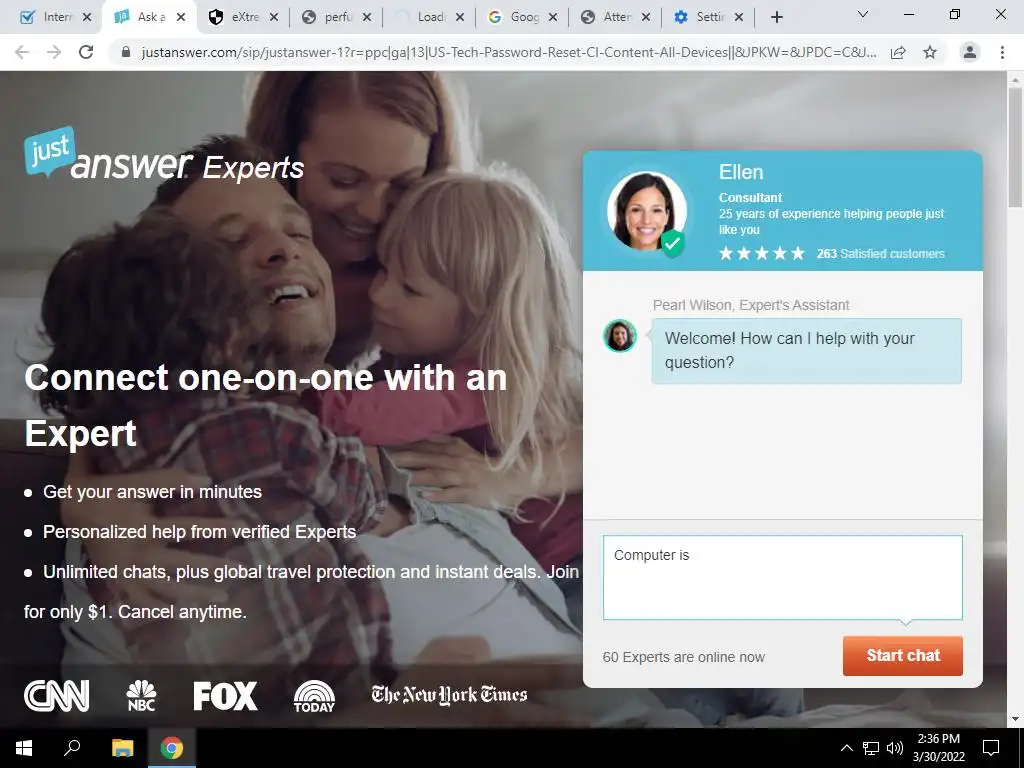The height and width of the screenshot is (768, 1024).
Task: Click '60 Experts are online now' text
Action: [684, 657]
